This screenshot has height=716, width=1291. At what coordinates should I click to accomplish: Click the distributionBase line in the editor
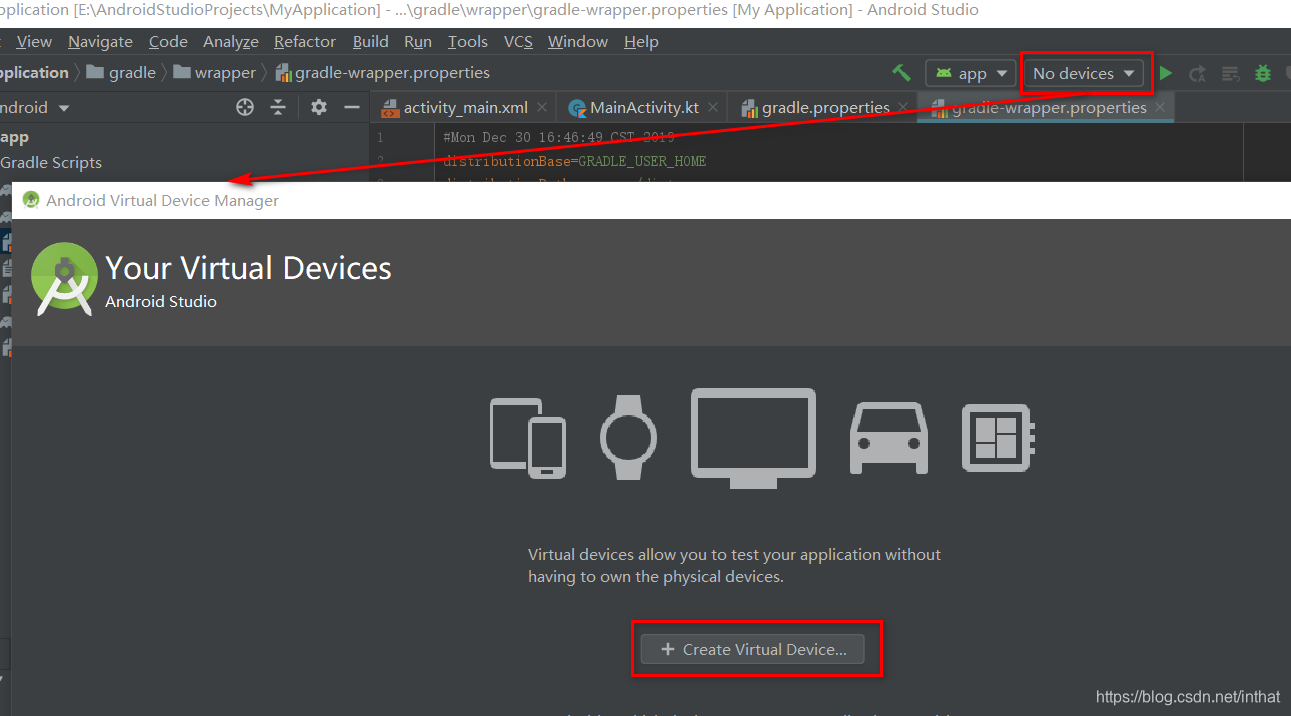575,161
